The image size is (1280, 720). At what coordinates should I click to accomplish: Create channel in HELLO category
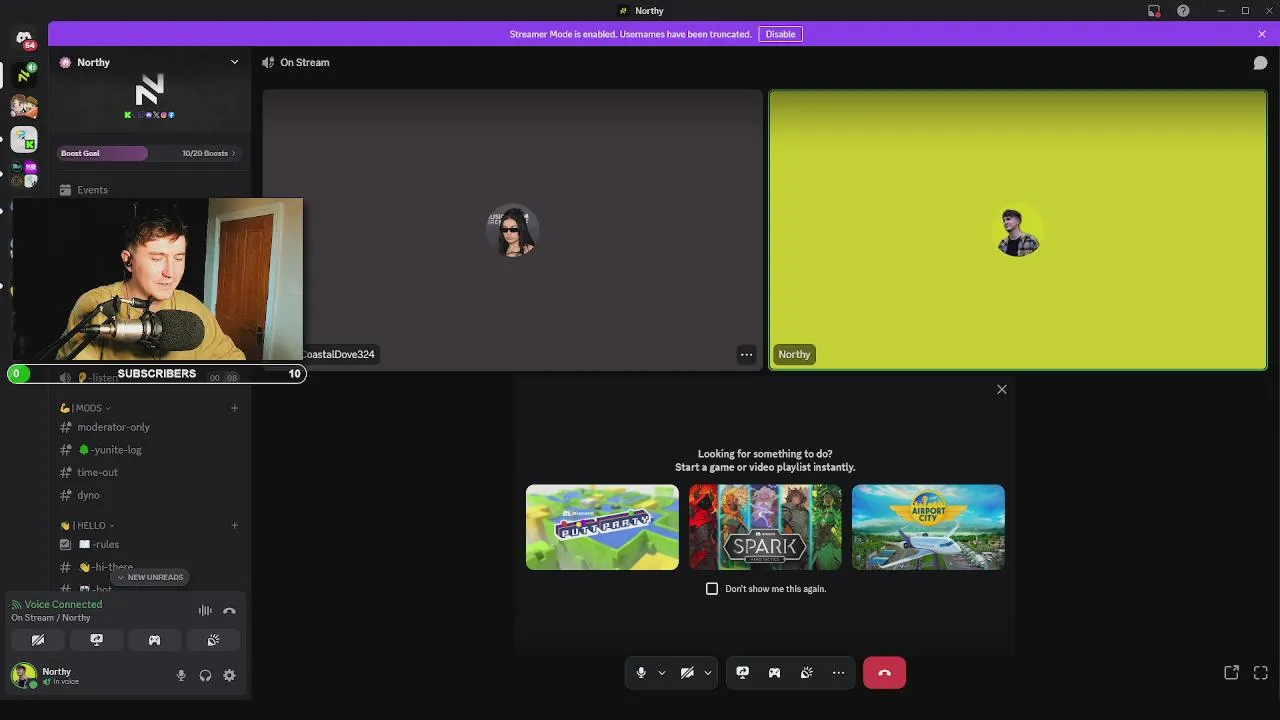click(235, 525)
